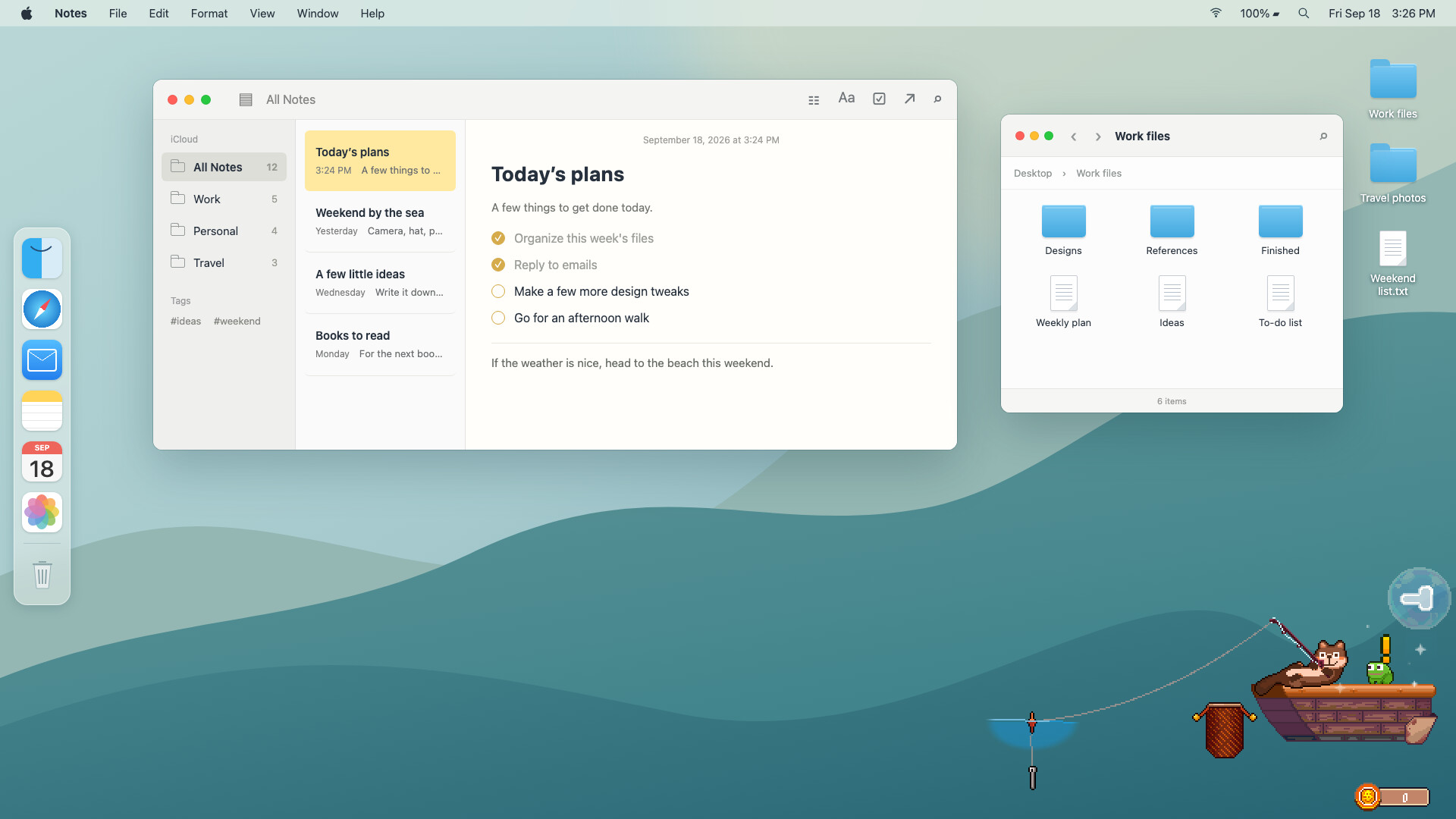Open the Trash in the dock
The image size is (1456, 819).
coord(42,574)
